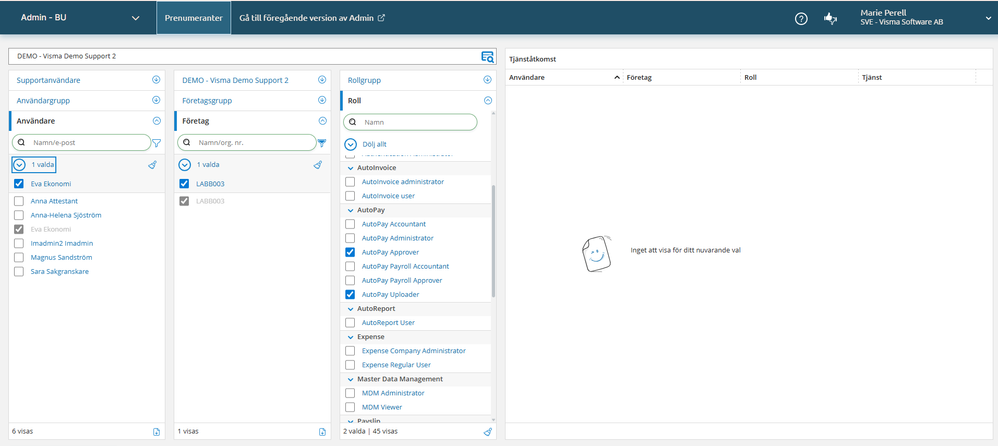Expand the Rollgrupp section

[x=488, y=80]
